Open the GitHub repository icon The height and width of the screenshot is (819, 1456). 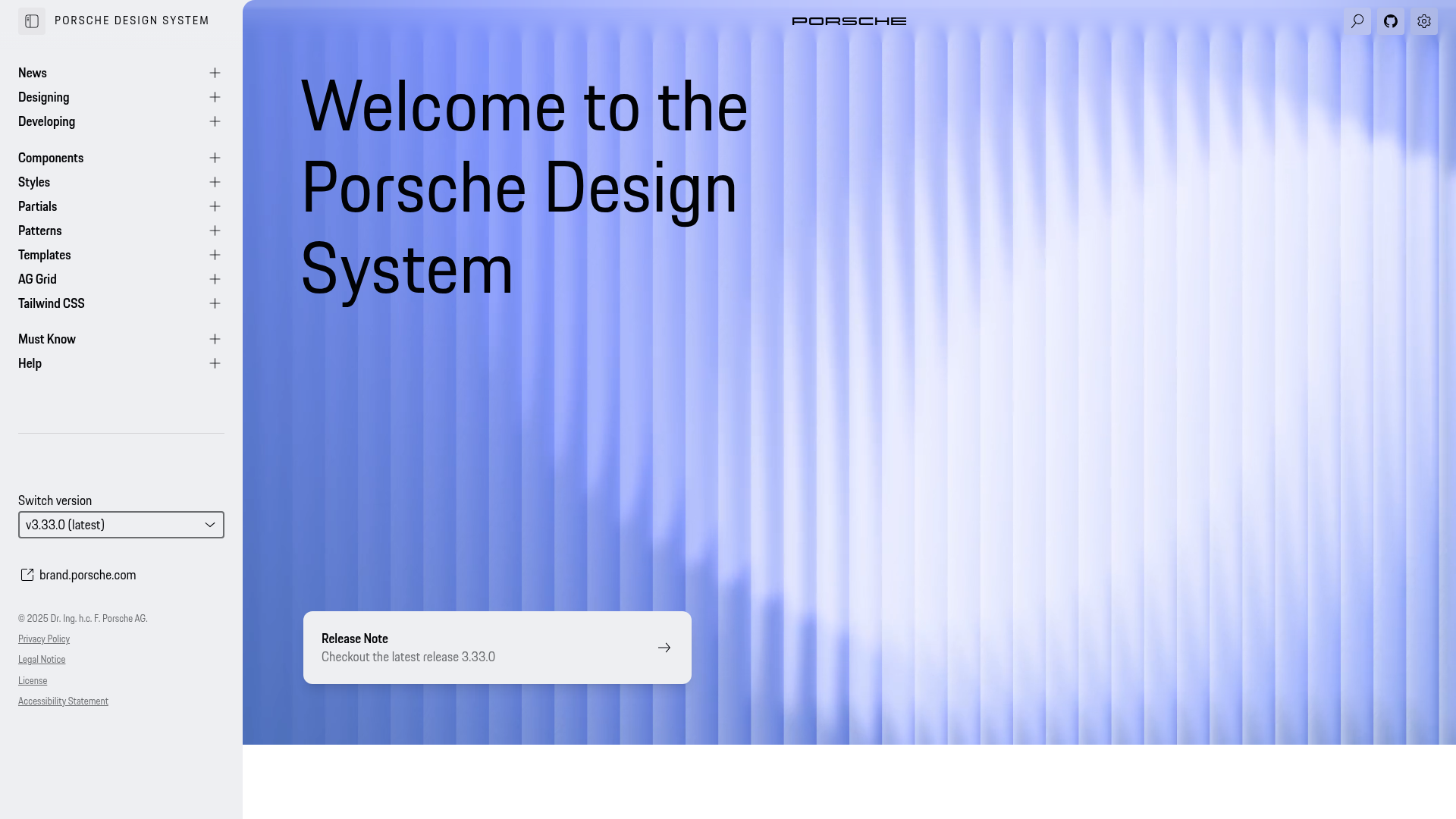[x=1391, y=21]
